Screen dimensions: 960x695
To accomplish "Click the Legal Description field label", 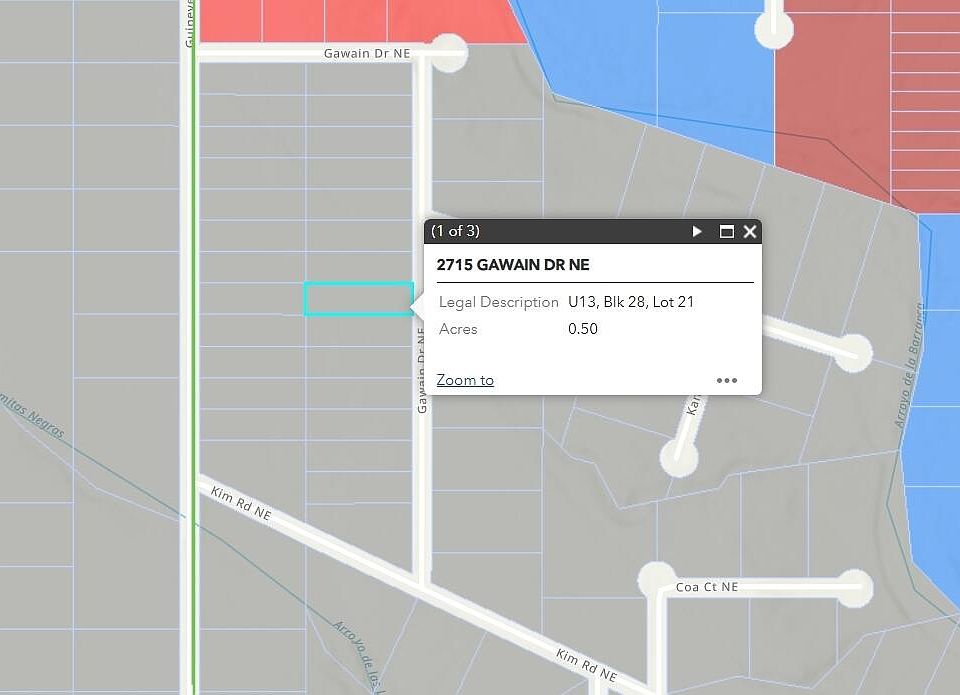I will [x=498, y=302].
